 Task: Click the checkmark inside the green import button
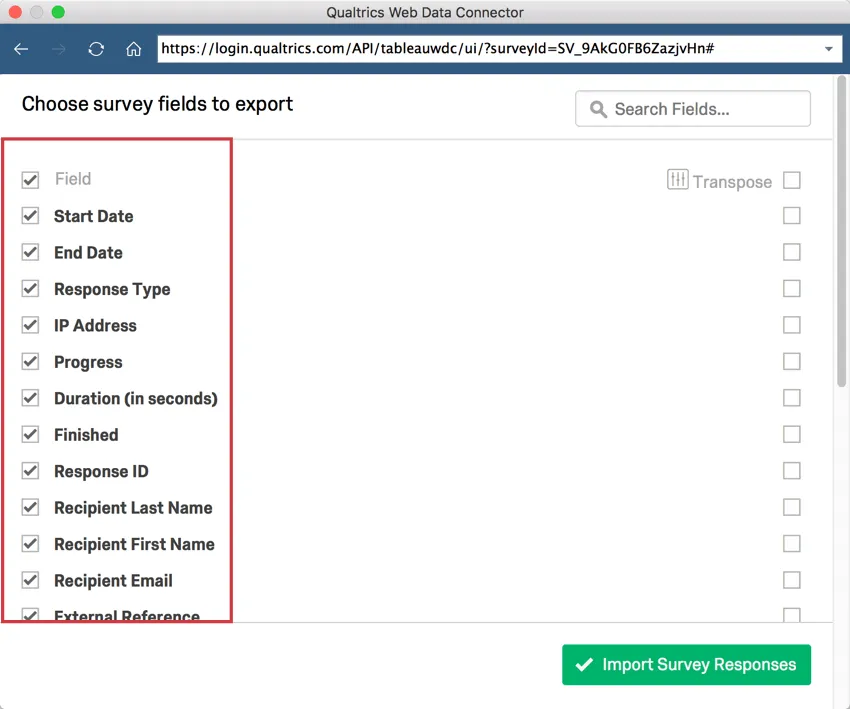coord(587,664)
